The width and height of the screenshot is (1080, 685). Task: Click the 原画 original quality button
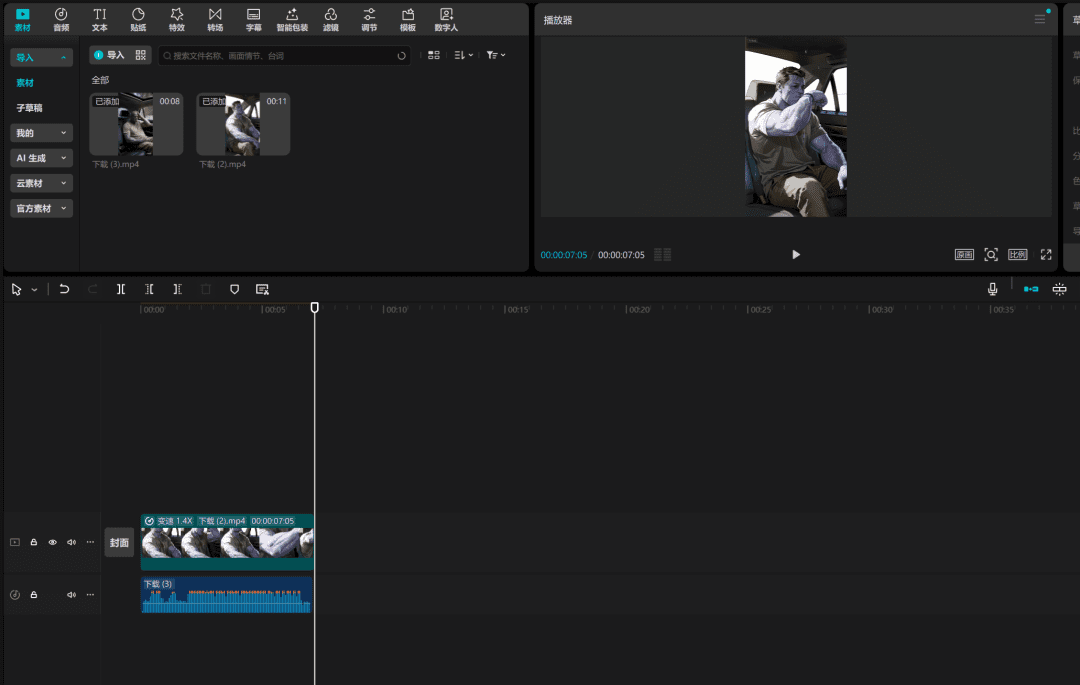pos(964,255)
